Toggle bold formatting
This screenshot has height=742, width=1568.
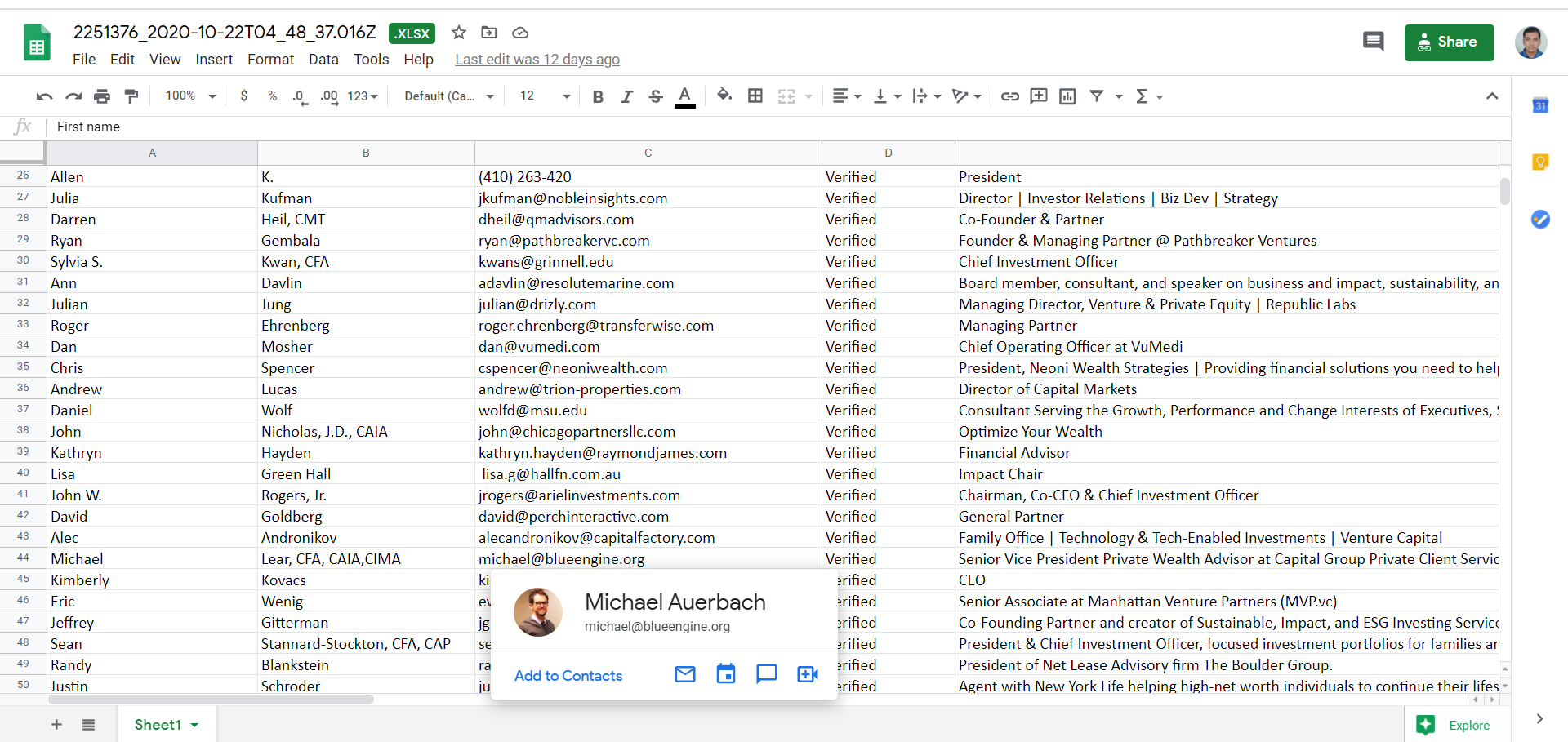598,96
